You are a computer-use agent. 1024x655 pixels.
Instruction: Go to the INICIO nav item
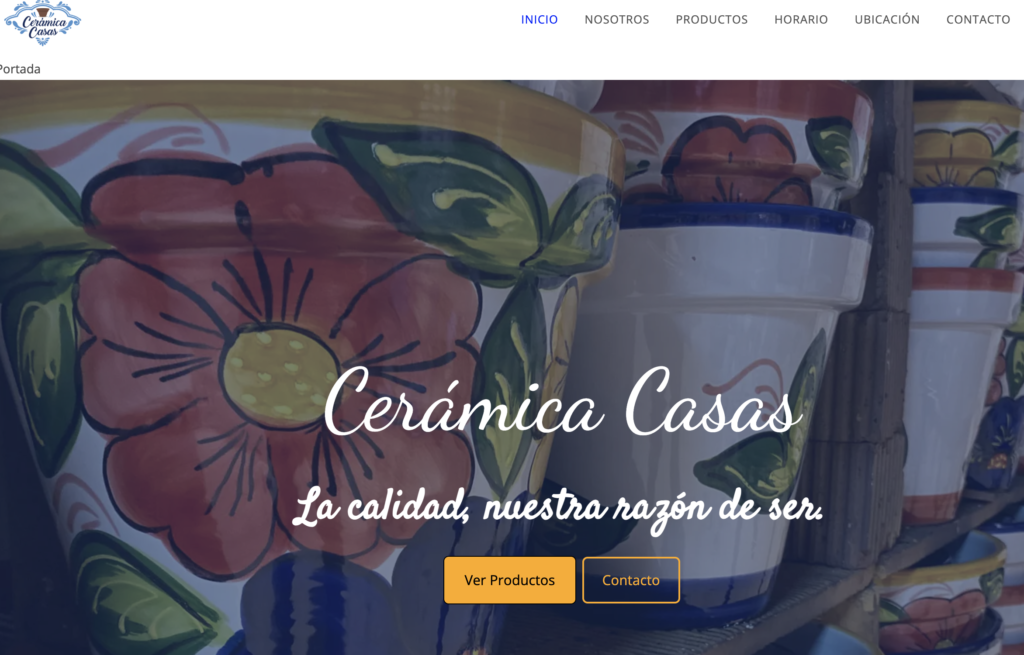(539, 20)
